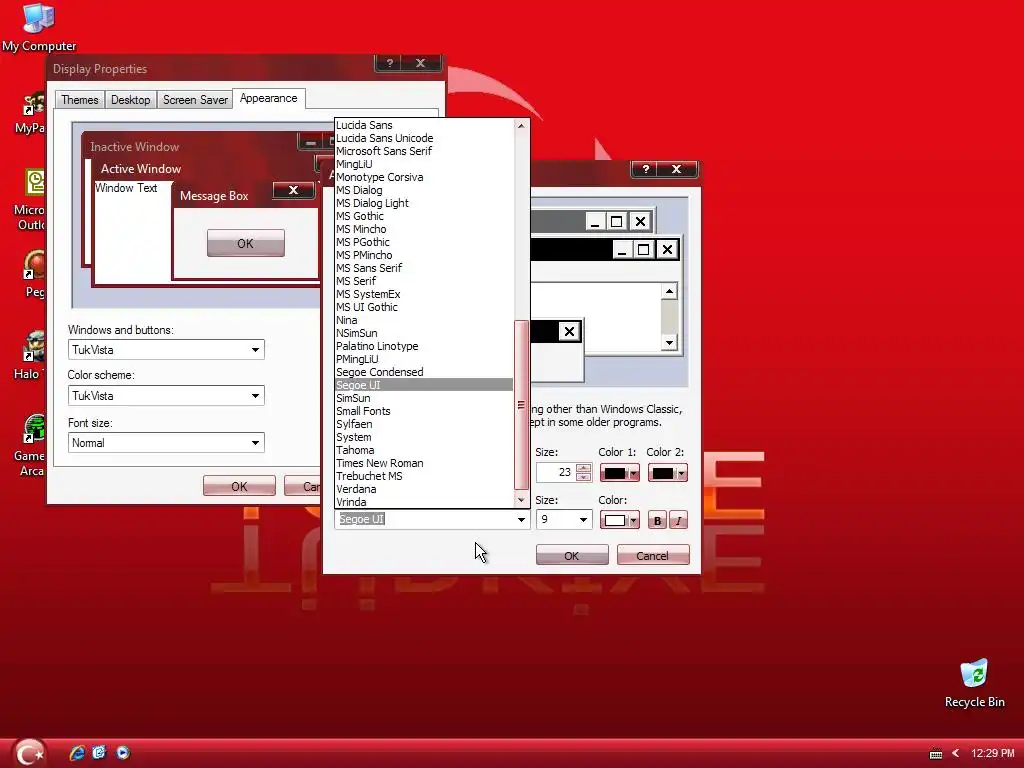Click Cancel in Advanced Appearance dialog
The height and width of the screenshot is (768, 1024).
pyautogui.click(x=652, y=556)
